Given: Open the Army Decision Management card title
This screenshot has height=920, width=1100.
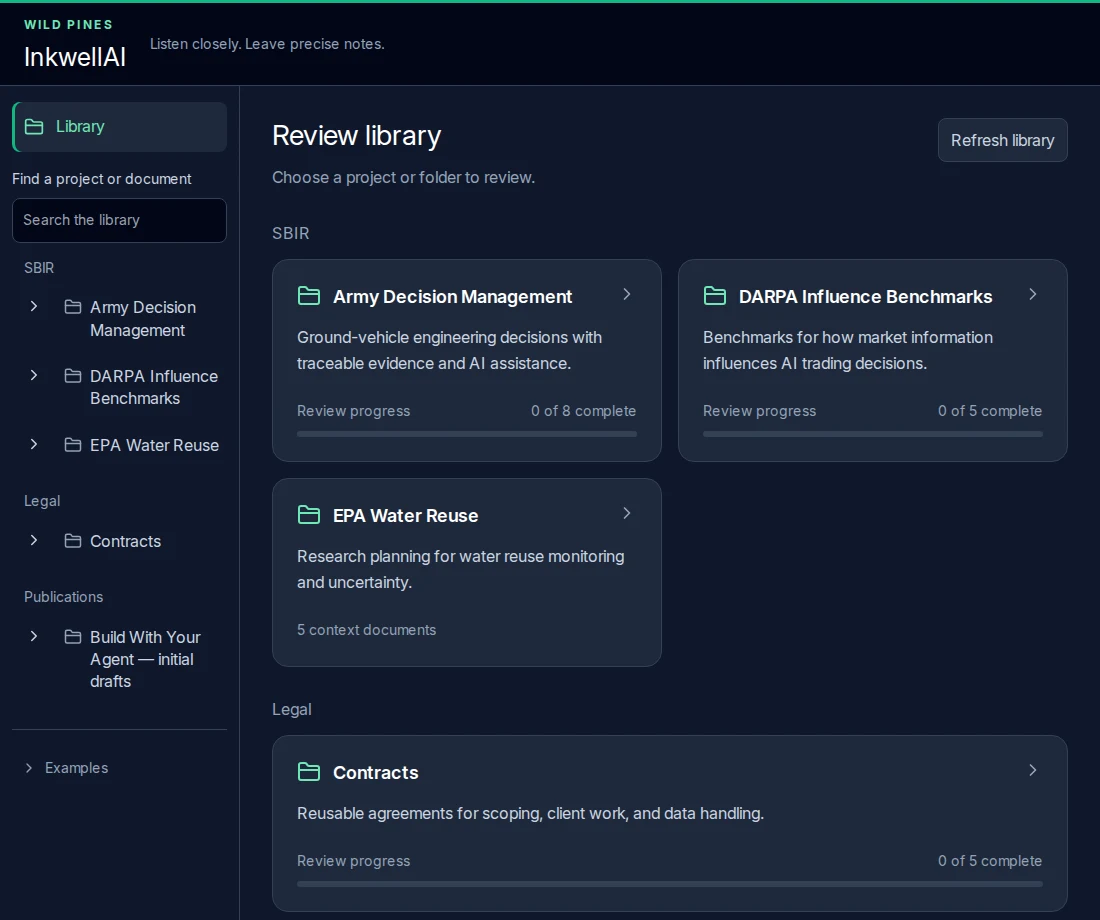Looking at the screenshot, I should (452, 297).
